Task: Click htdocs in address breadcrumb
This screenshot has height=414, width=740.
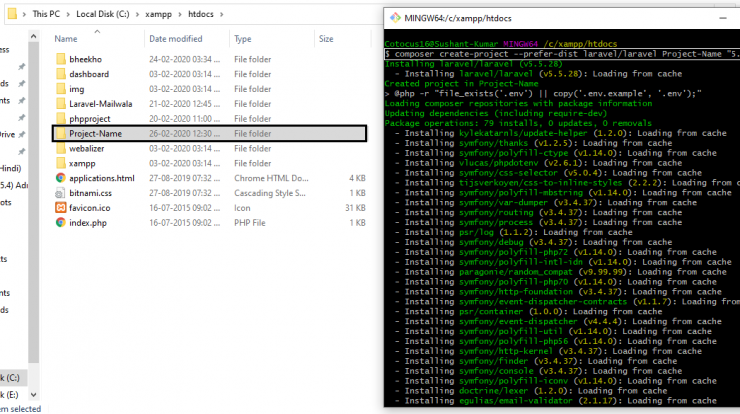Action: click(201, 14)
